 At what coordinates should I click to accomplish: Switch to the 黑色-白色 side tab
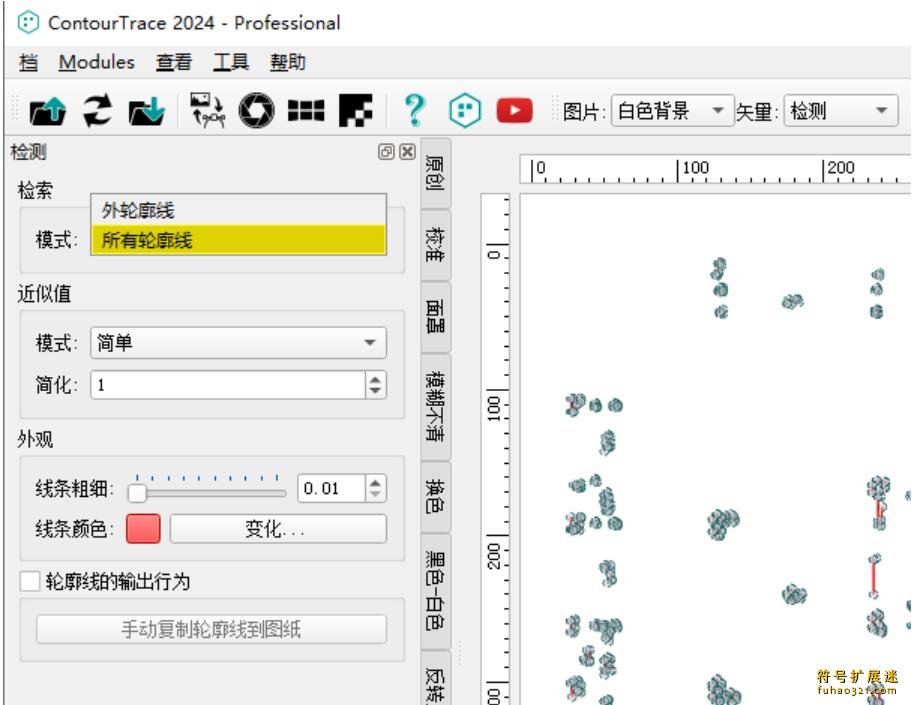pyautogui.click(x=435, y=590)
